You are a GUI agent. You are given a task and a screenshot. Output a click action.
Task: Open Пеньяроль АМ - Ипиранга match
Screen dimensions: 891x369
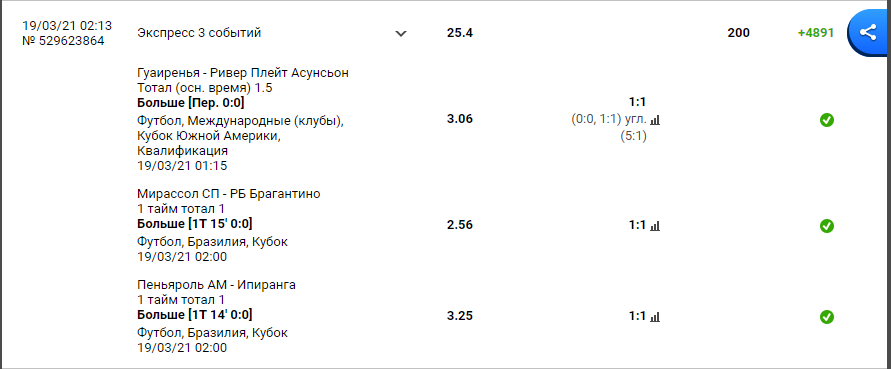[x=216, y=285]
